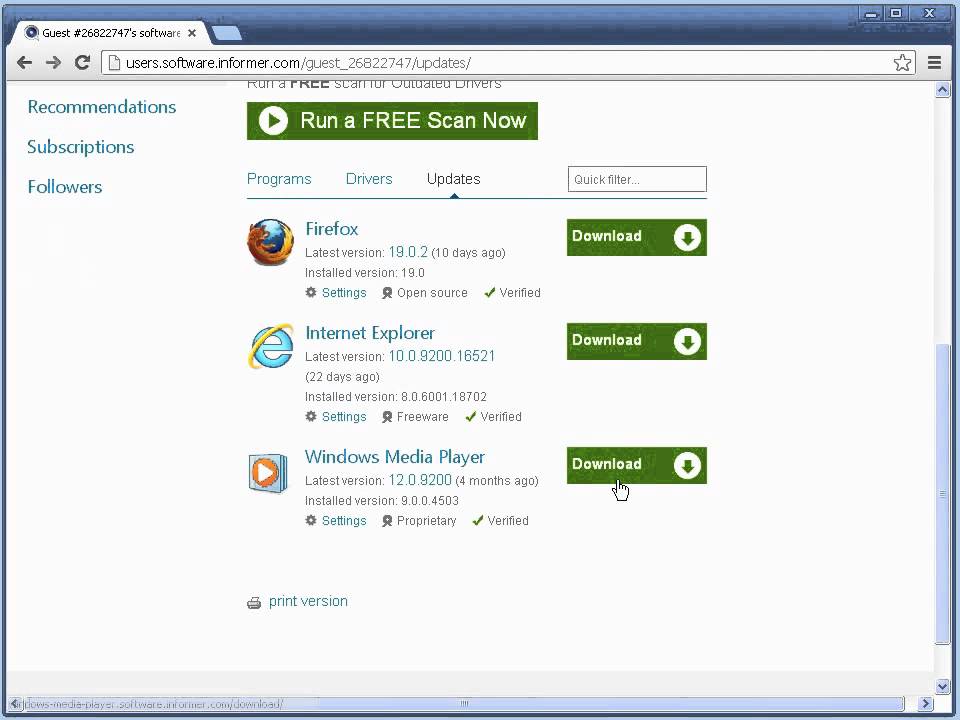Click the Verified checkmark icon for Windows Media Player
Viewport: 960px width, 720px height.
pos(478,520)
